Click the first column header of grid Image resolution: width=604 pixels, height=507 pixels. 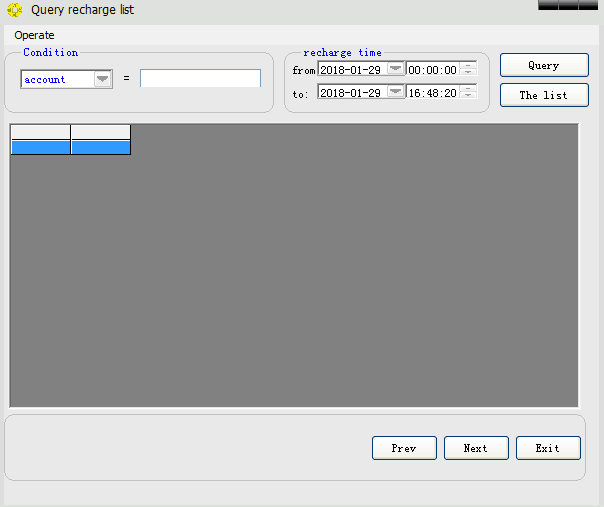pyautogui.click(x=40, y=132)
